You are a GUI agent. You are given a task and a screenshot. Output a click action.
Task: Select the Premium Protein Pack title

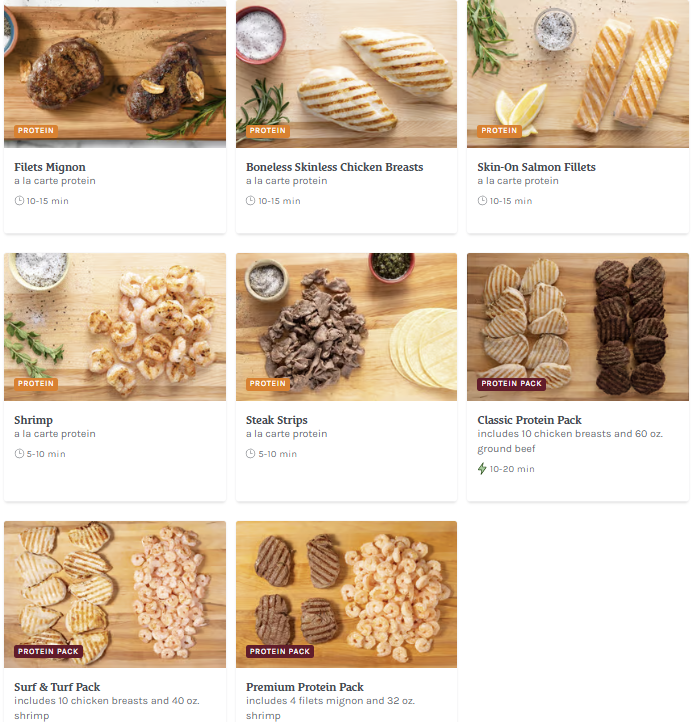pos(305,687)
